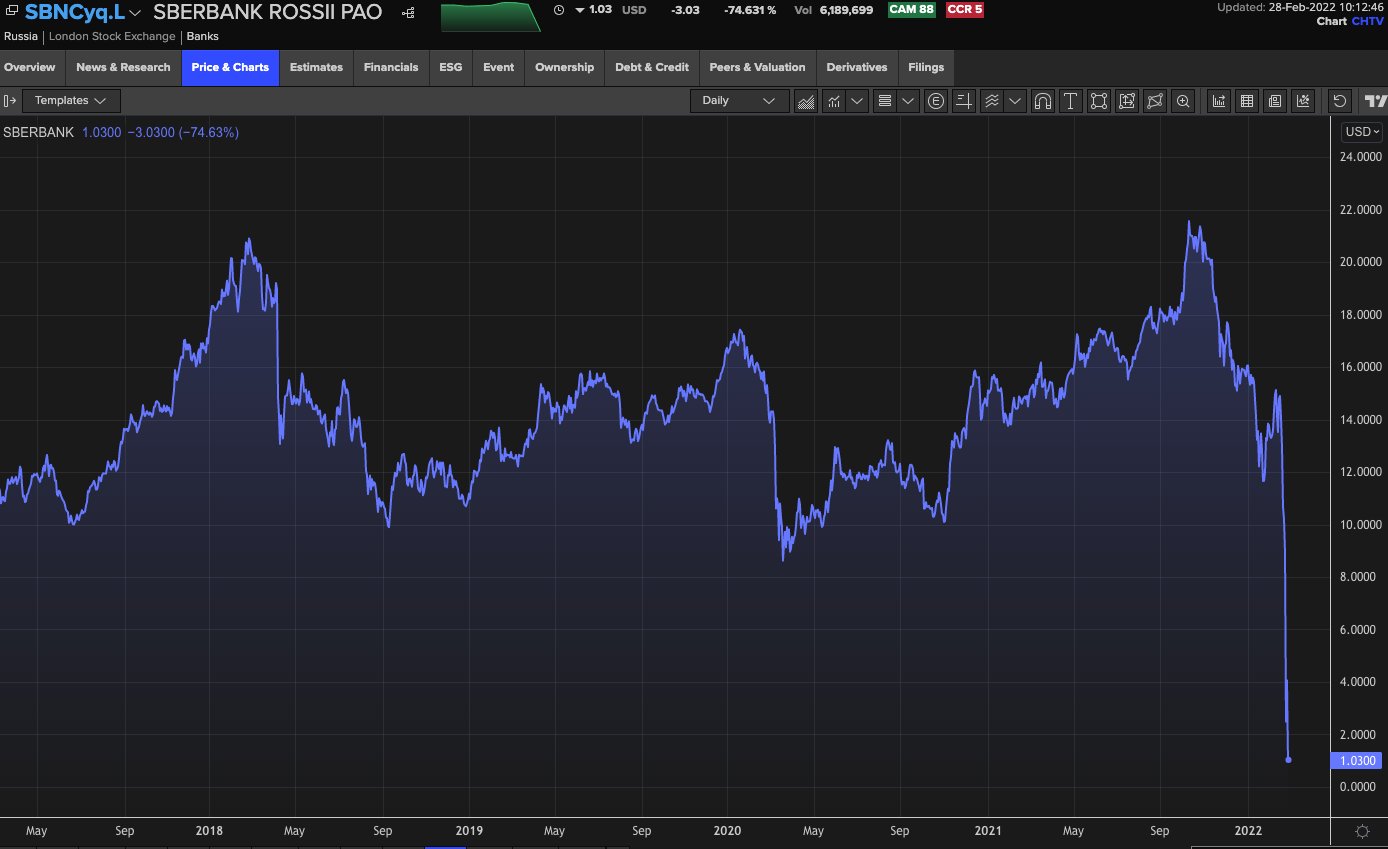Toggle the left side panel arrow icon

coord(10,100)
